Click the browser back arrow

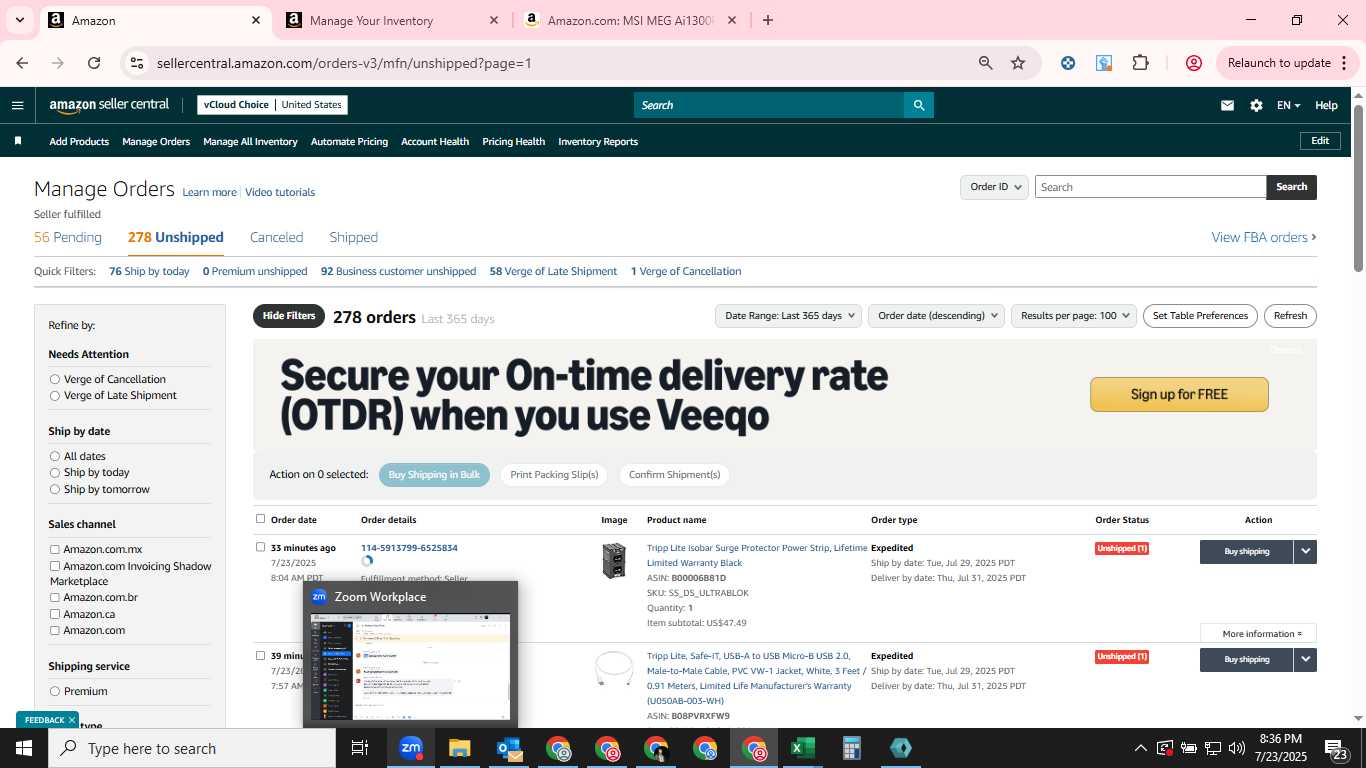22,63
